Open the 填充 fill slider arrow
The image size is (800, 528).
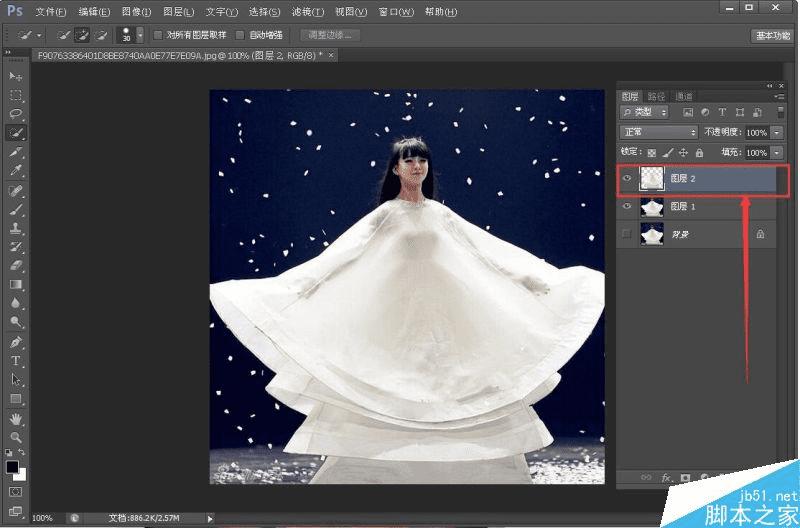pyautogui.click(x=777, y=153)
